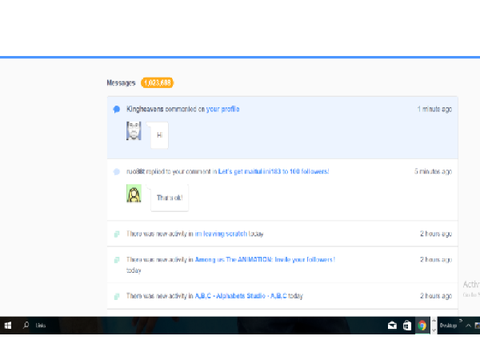Open the Mail app in the taskbar

(392, 325)
